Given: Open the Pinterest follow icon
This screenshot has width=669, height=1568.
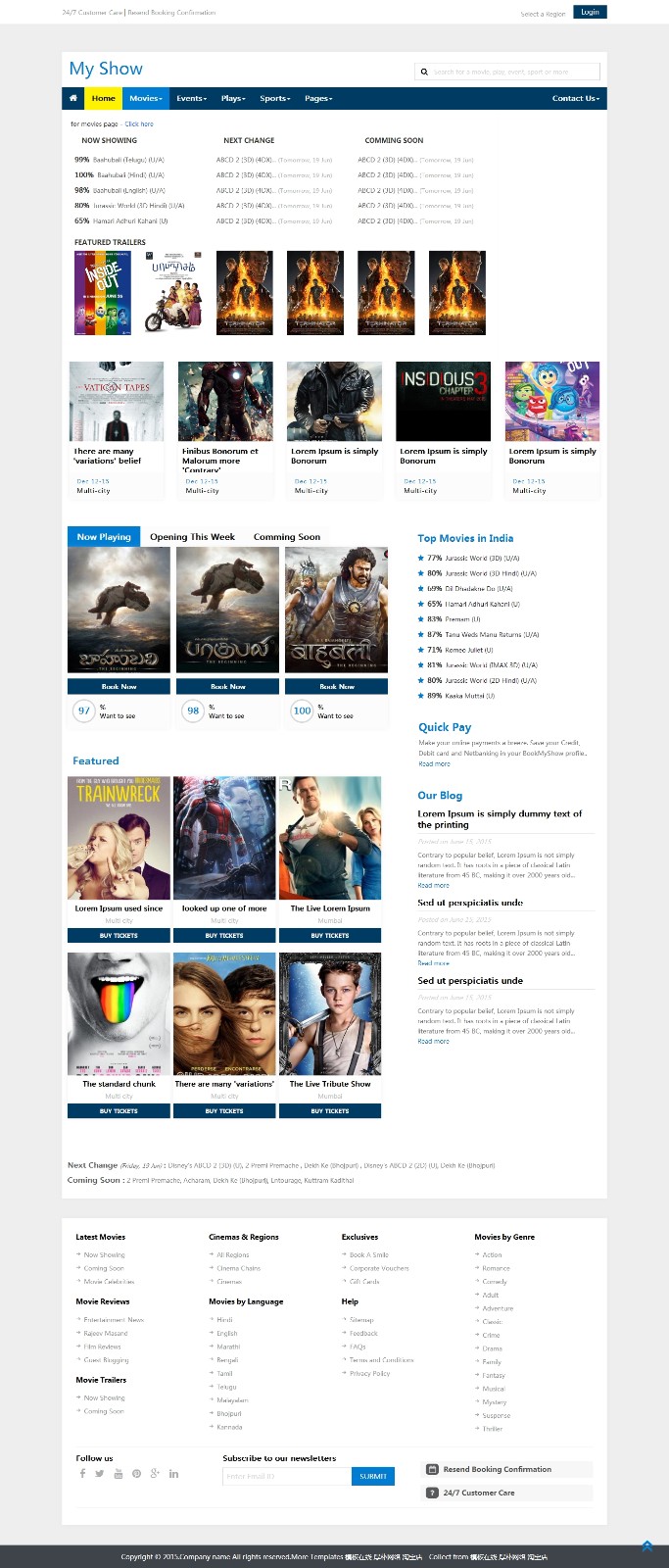Looking at the screenshot, I should click(x=136, y=1473).
